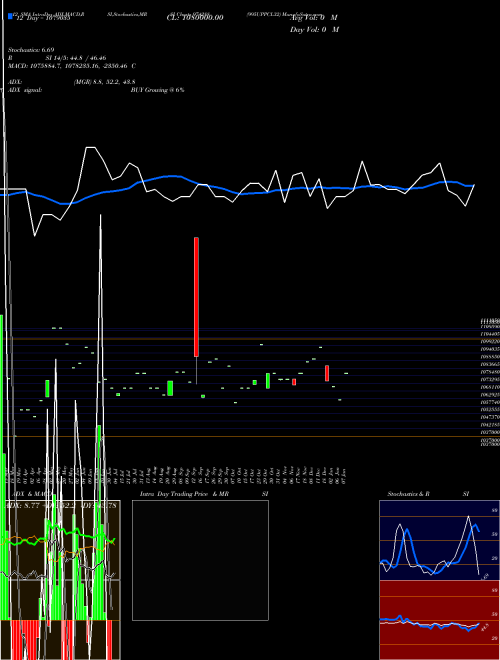Select the '12 Day = 1079035' SMA label
Screen dimensions: 500x660
point(43,18)
